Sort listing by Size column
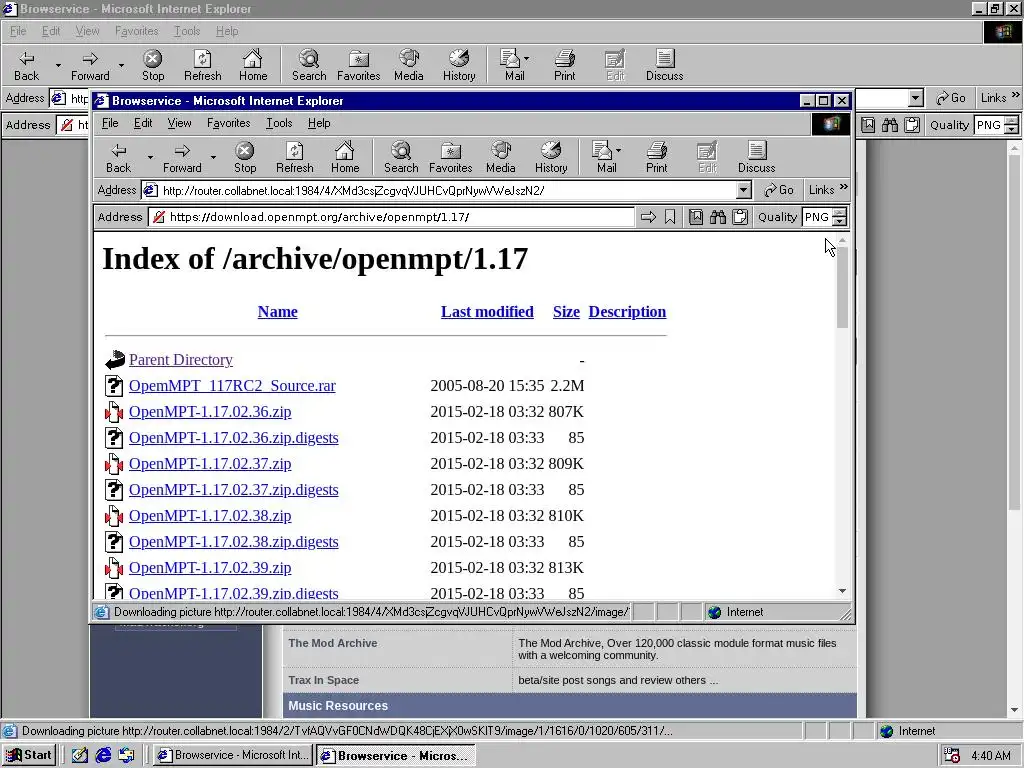This screenshot has width=1024, height=768. (566, 312)
